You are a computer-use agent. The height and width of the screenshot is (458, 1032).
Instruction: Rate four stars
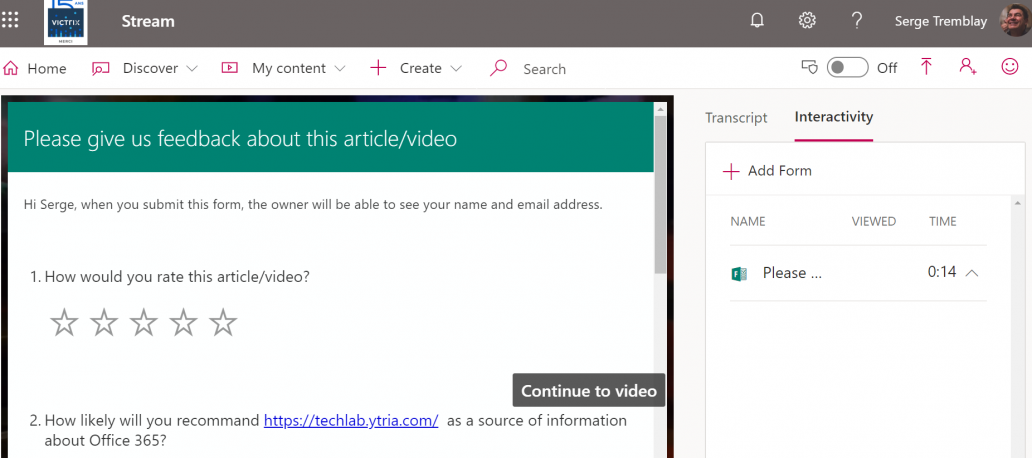(183, 322)
